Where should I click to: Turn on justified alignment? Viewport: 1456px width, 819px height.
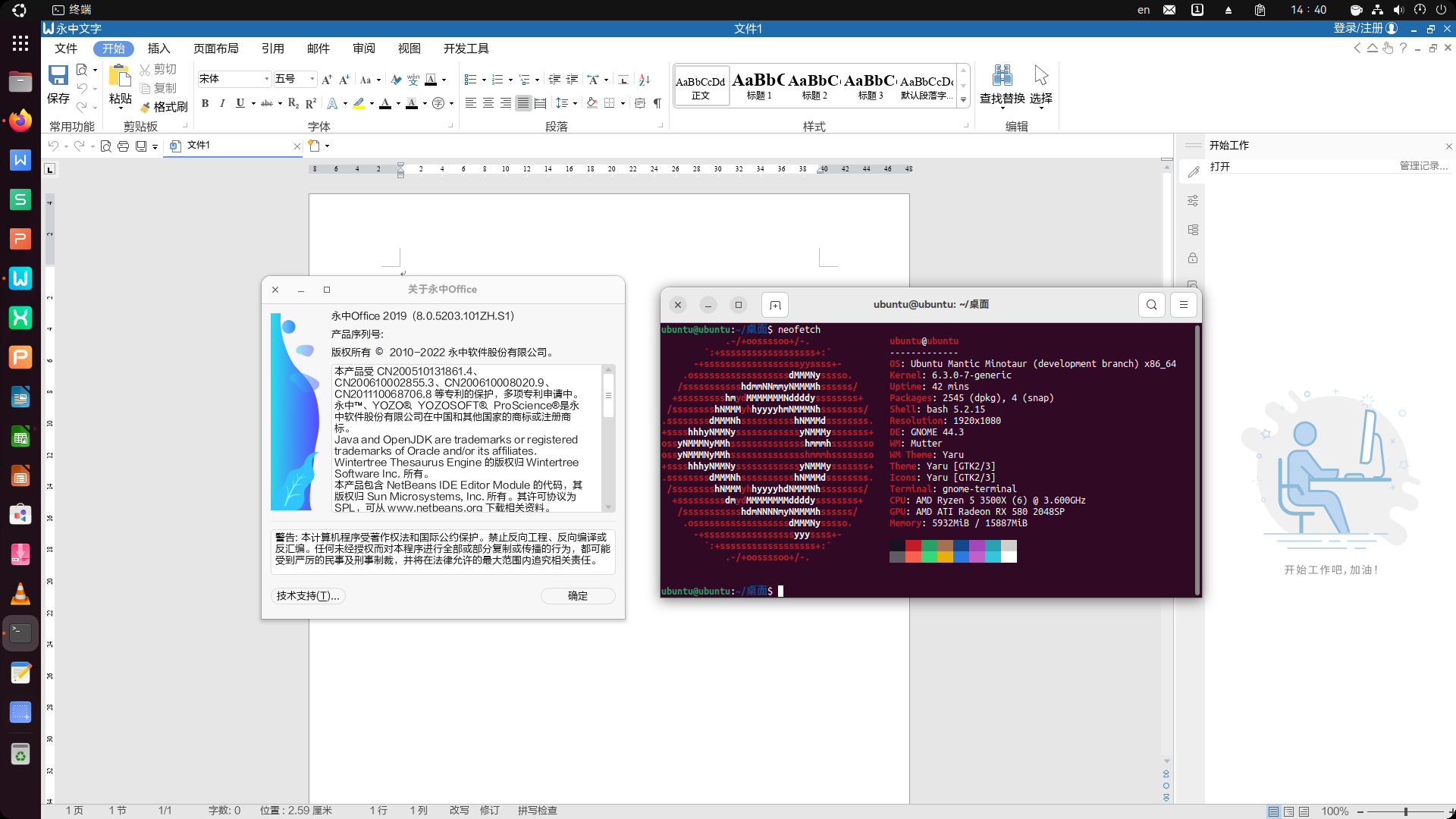tap(523, 103)
